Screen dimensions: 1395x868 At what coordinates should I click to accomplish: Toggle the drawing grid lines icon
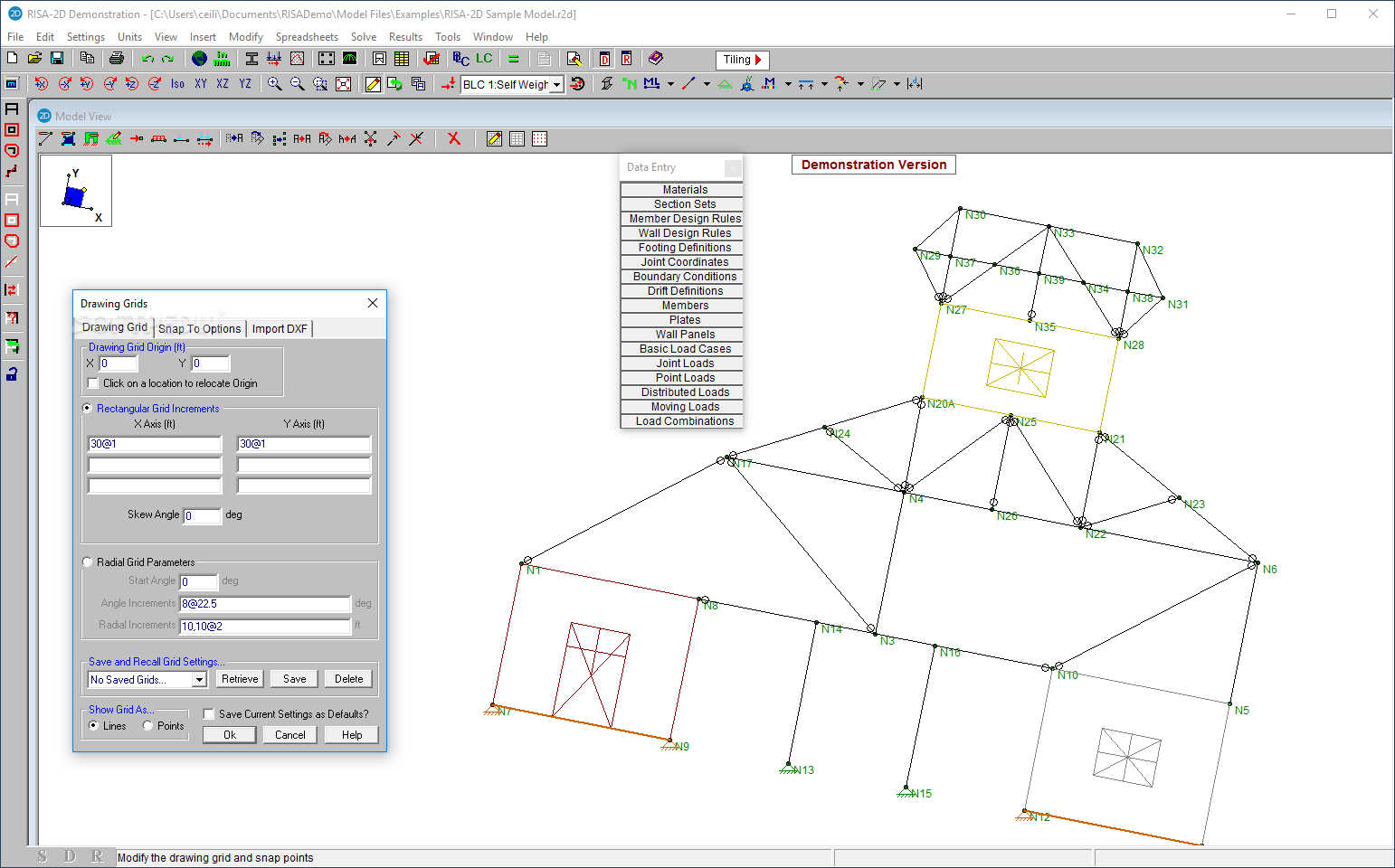coord(517,138)
